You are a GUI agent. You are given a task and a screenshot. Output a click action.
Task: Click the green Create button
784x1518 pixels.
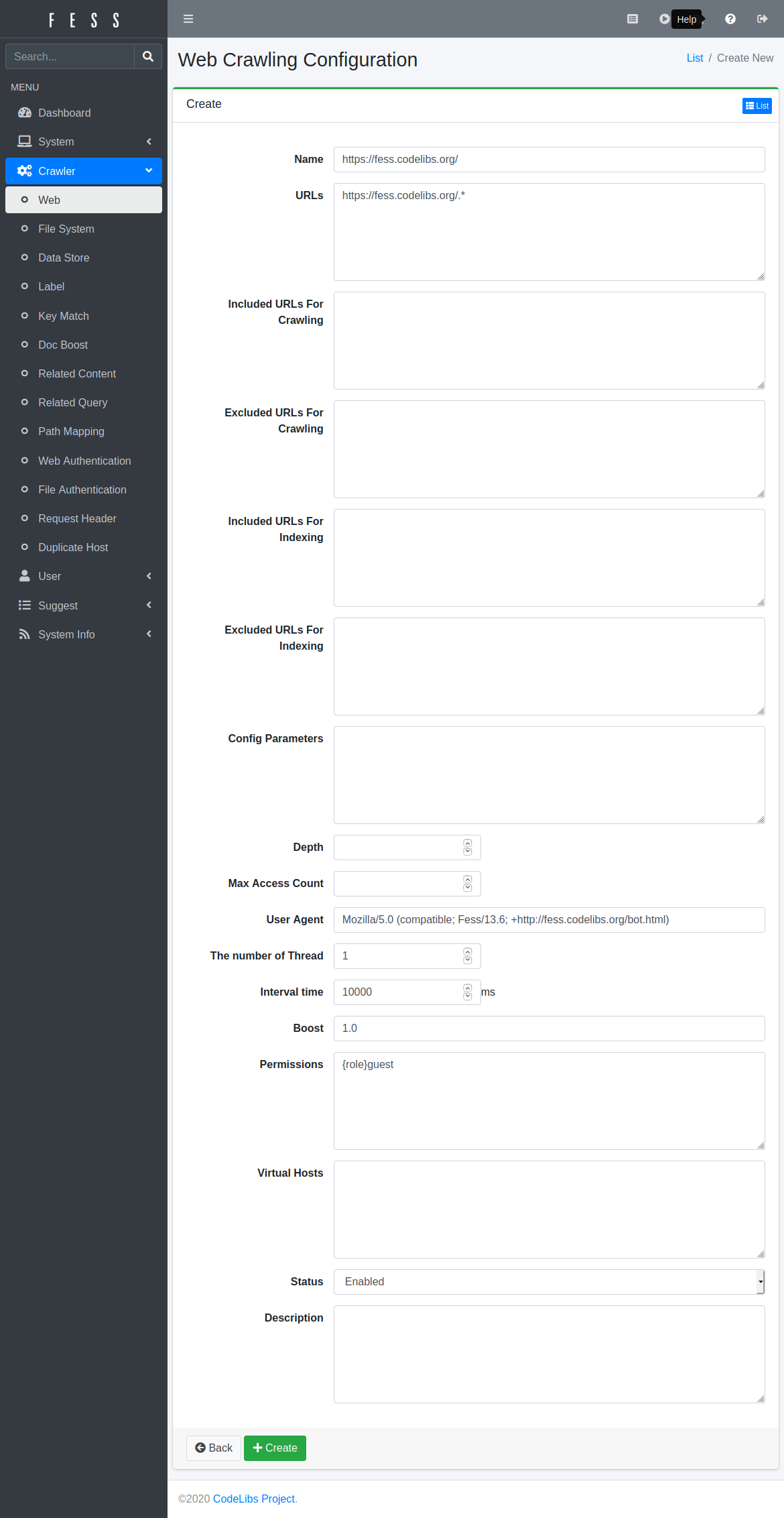pos(275,1448)
